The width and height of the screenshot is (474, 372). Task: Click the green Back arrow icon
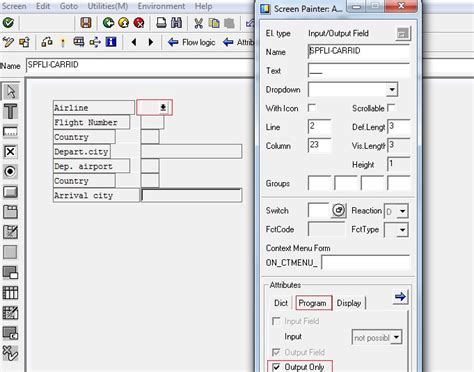tap(108, 23)
